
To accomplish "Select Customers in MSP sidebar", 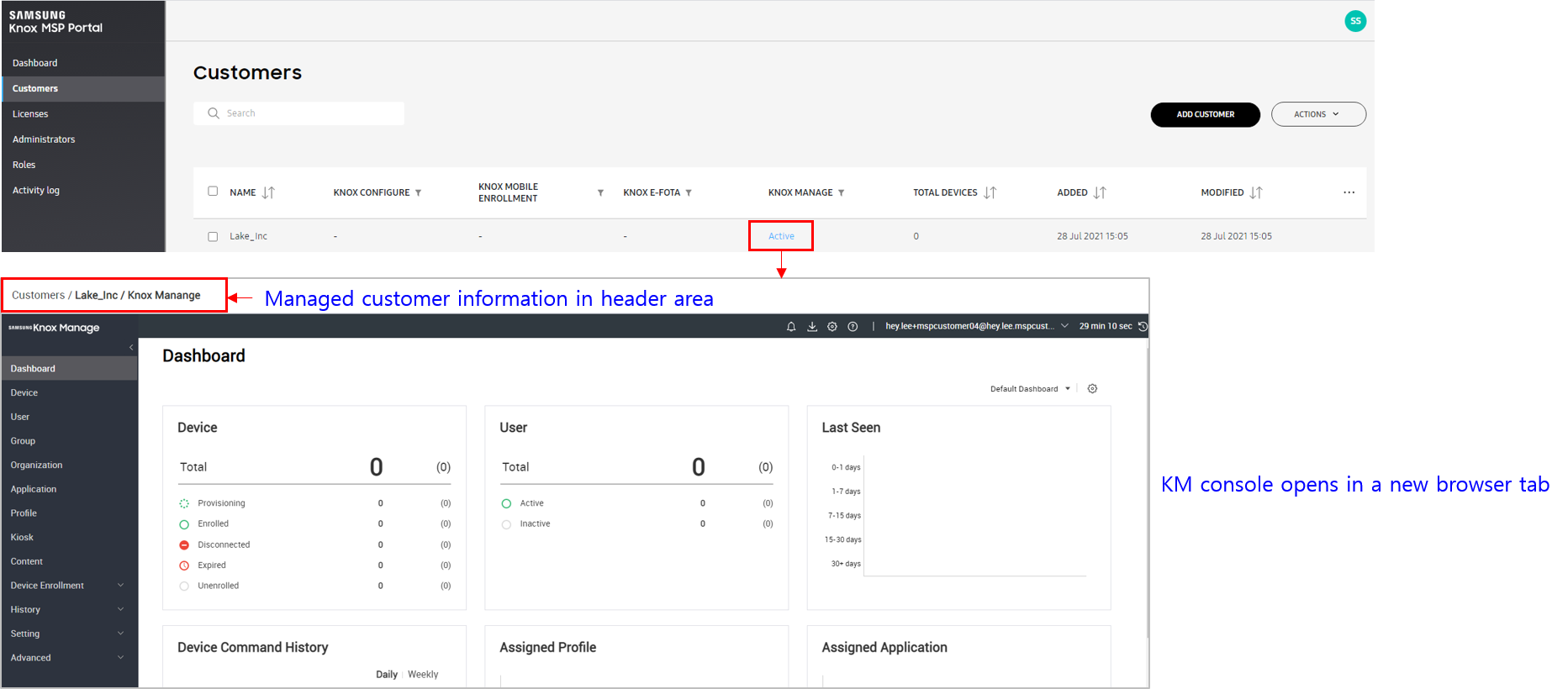I will click(83, 88).
